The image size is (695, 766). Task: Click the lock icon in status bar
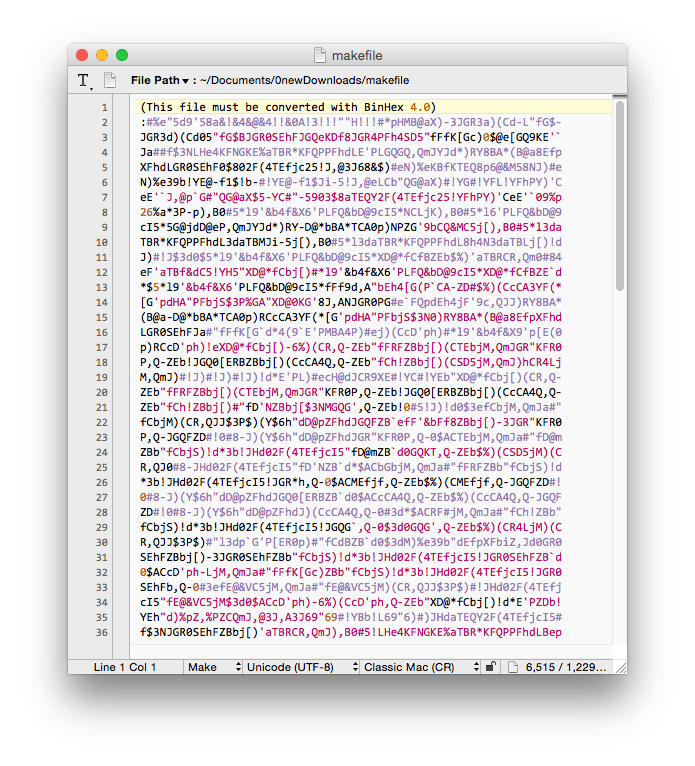pos(490,666)
